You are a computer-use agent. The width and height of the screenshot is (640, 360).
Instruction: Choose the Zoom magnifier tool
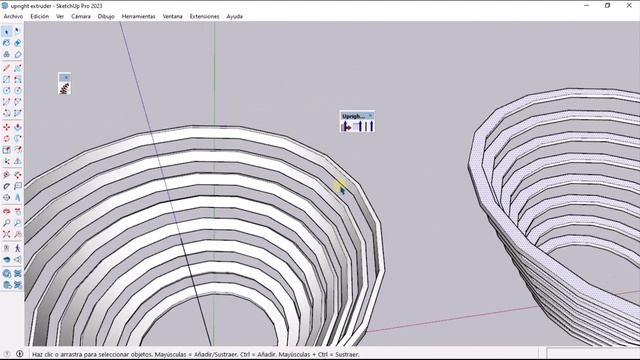tap(7, 223)
